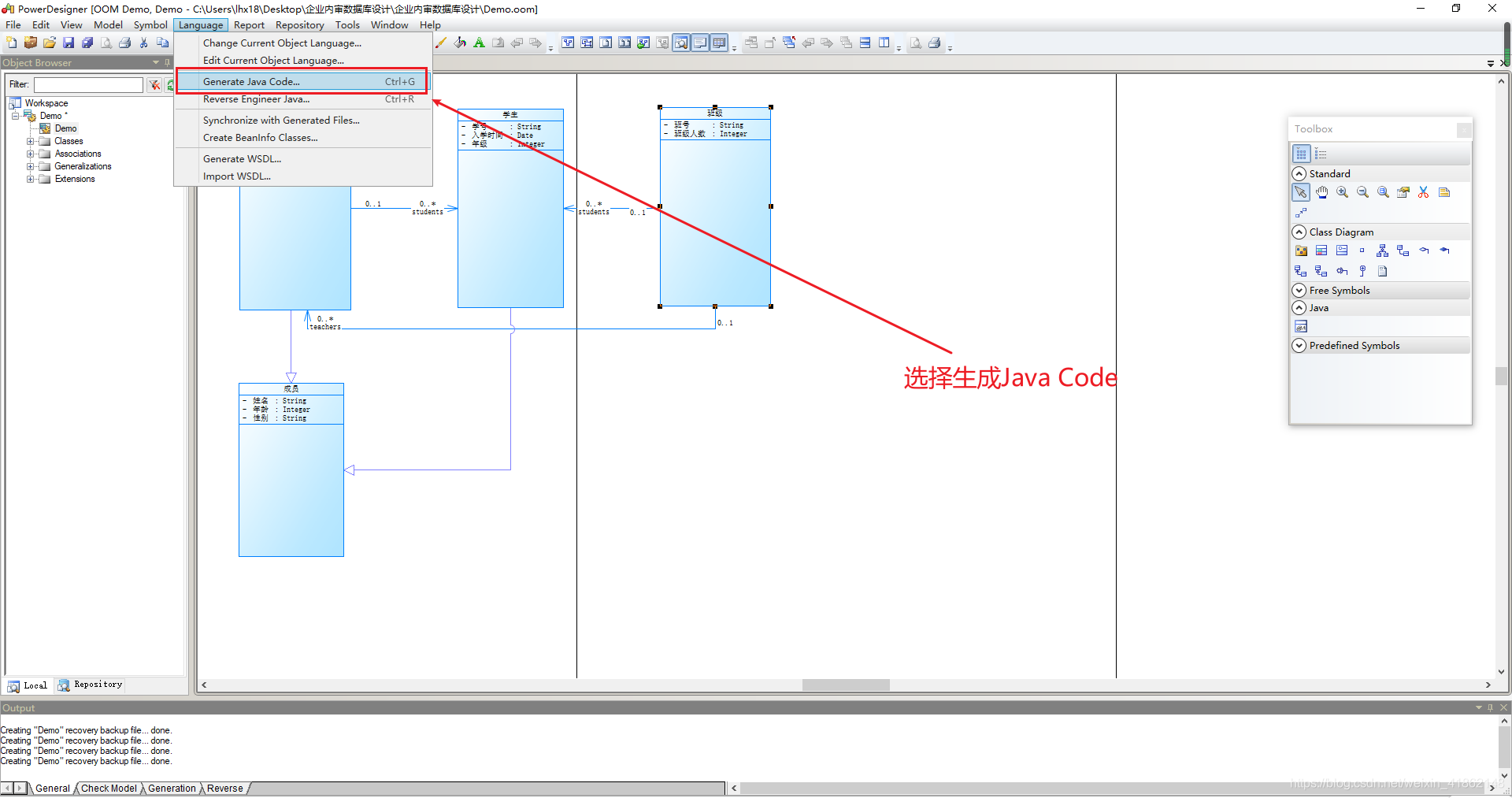Collapse the Java group in Toolbox
Image resolution: width=1512 pixels, height=798 pixels.
click(1299, 307)
